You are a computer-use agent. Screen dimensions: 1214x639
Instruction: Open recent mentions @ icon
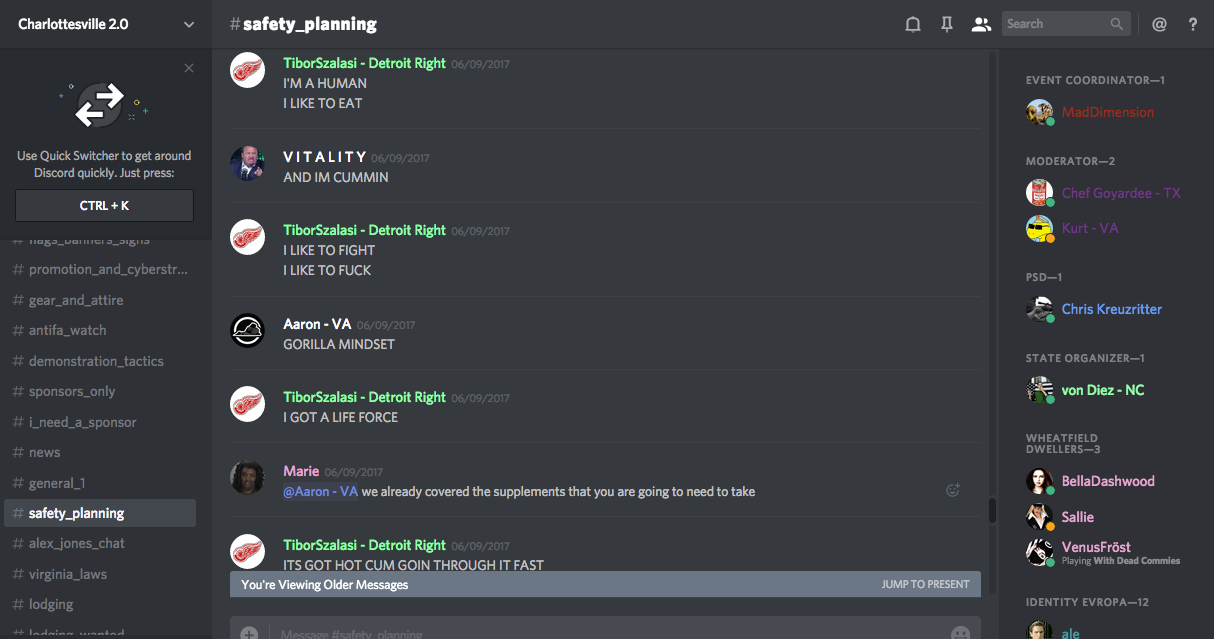(1160, 24)
